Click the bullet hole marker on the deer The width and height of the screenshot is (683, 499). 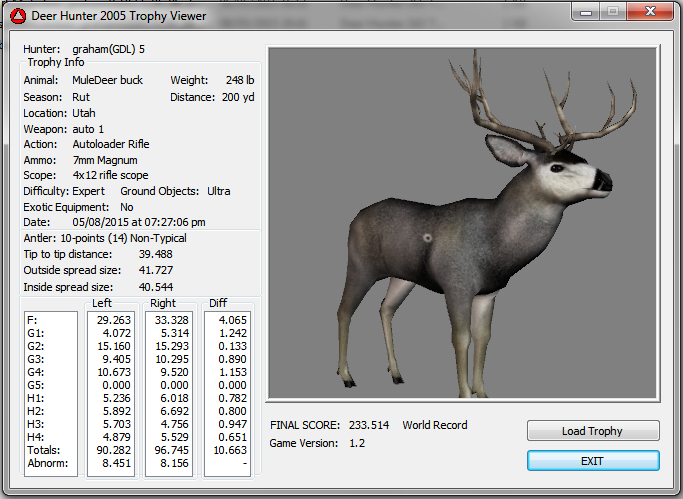(428, 238)
